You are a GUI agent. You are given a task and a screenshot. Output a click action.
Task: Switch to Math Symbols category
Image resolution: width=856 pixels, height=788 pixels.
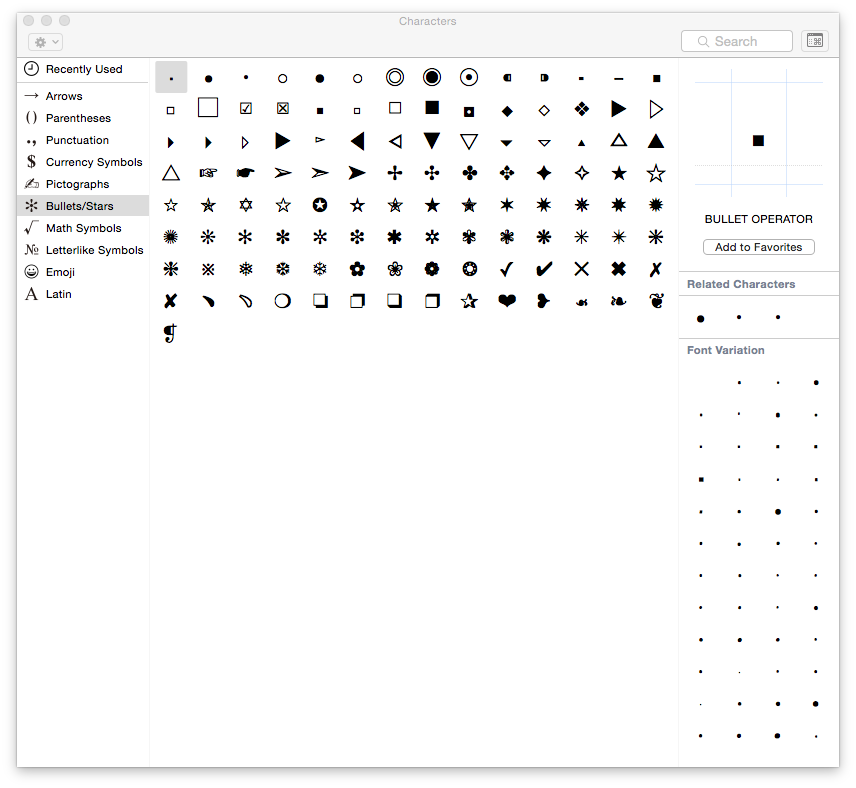[x=83, y=228]
